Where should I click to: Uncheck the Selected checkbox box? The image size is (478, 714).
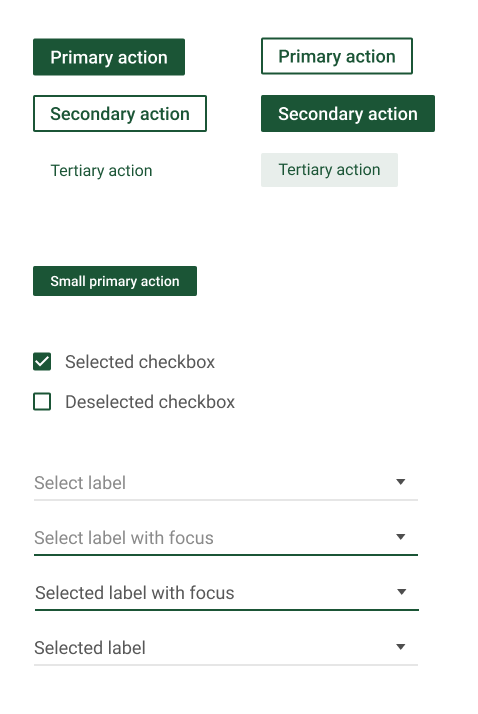42,362
